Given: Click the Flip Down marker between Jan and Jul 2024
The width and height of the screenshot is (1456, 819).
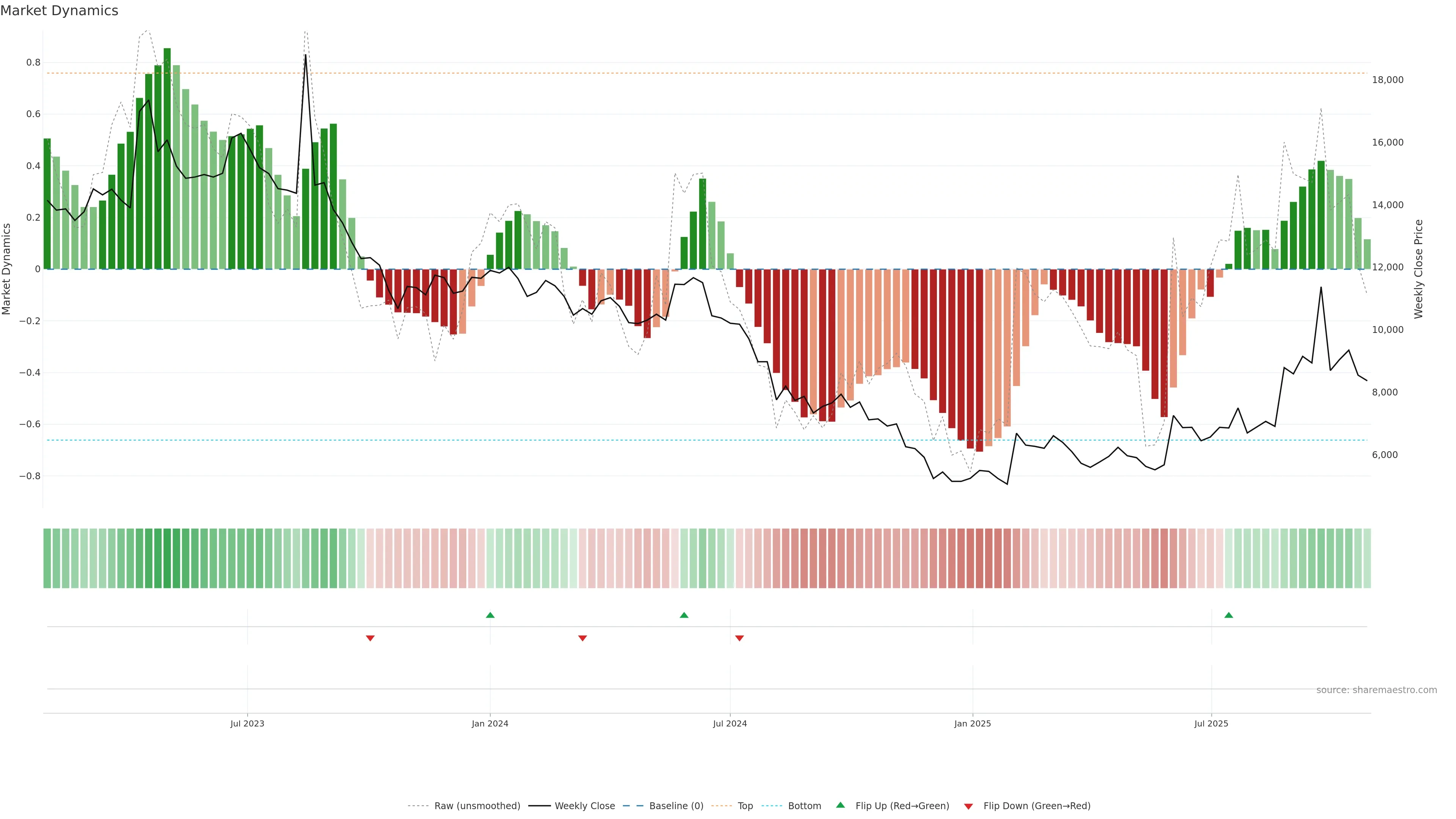Looking at the screenshot, I should click(583, 638).
